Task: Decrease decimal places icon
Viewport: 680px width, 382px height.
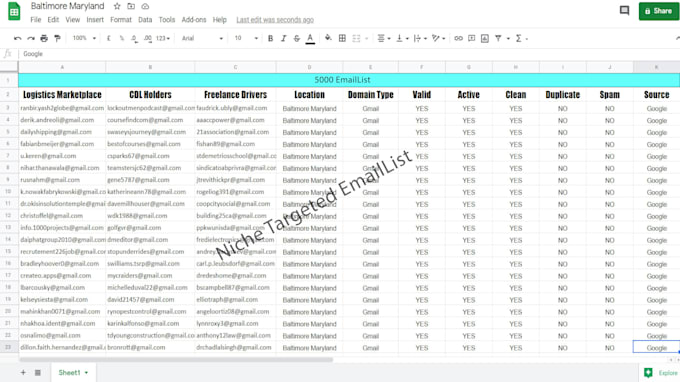Action: 134,38
